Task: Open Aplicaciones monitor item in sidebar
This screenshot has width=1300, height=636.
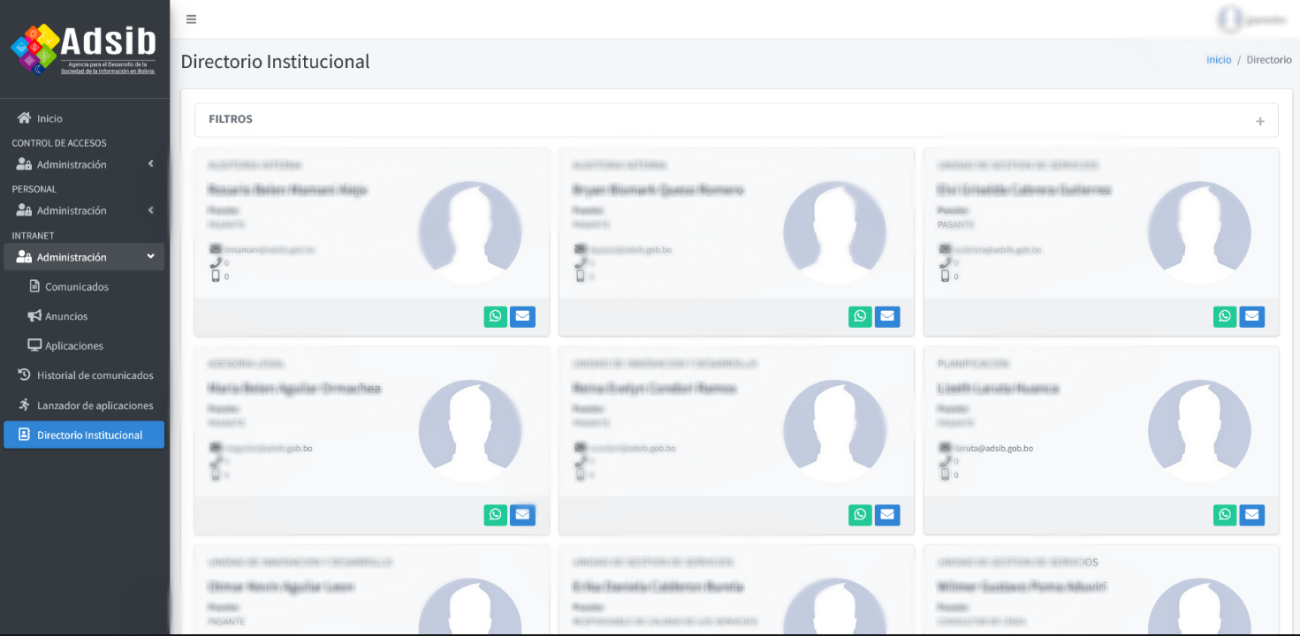Action: [73, 346]
